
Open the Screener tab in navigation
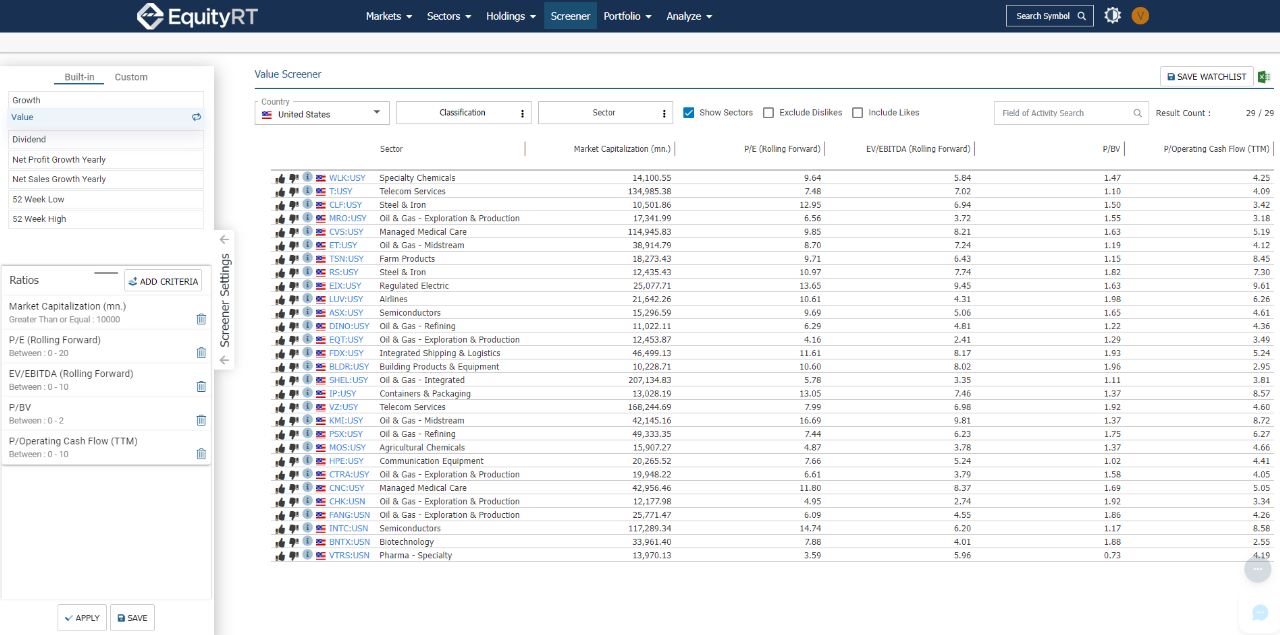pyautogui.click(x=570, y=16)
